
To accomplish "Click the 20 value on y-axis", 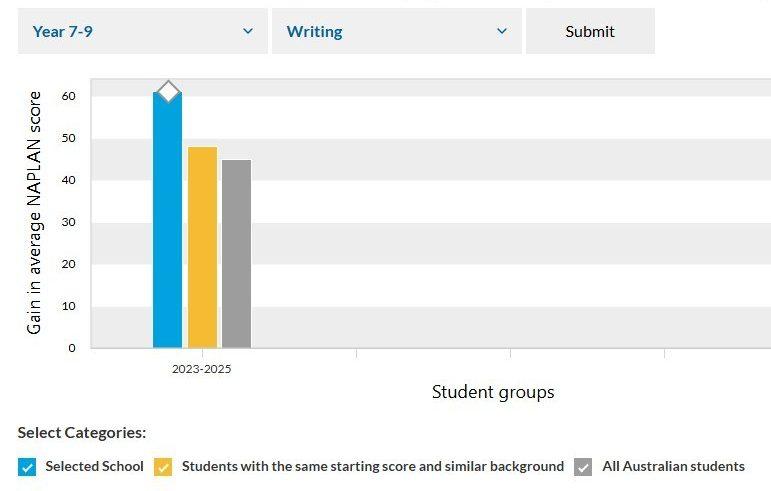I will coord(69,264).
